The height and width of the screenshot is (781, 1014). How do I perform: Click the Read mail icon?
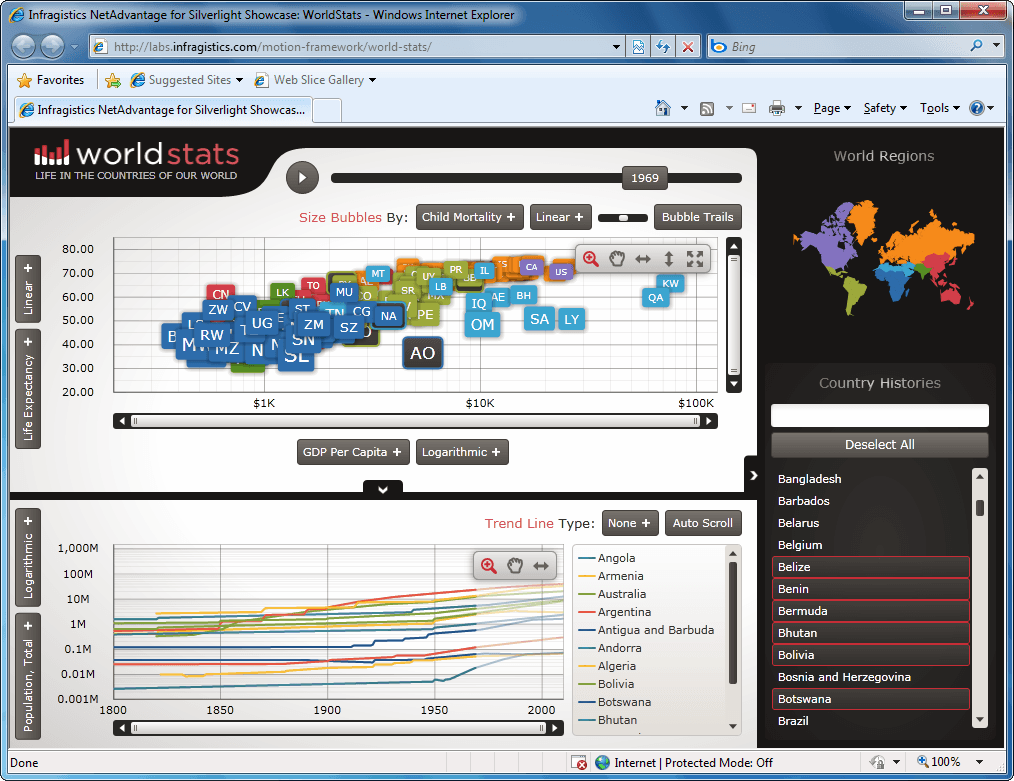pos(749,108)
